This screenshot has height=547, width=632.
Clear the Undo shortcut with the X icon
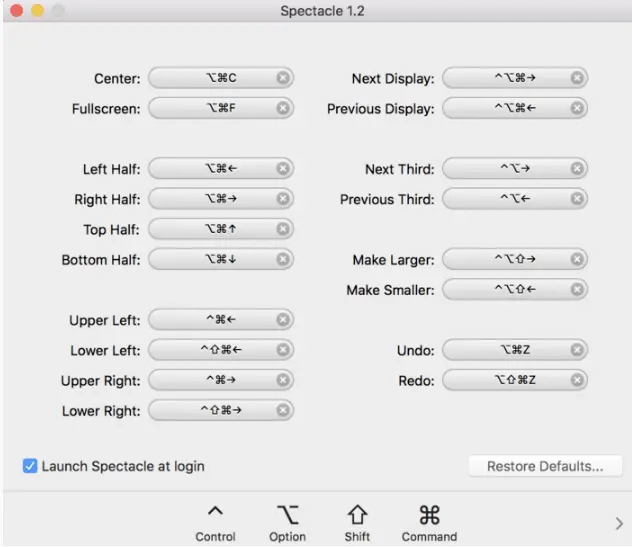click(x=577, y=349)
